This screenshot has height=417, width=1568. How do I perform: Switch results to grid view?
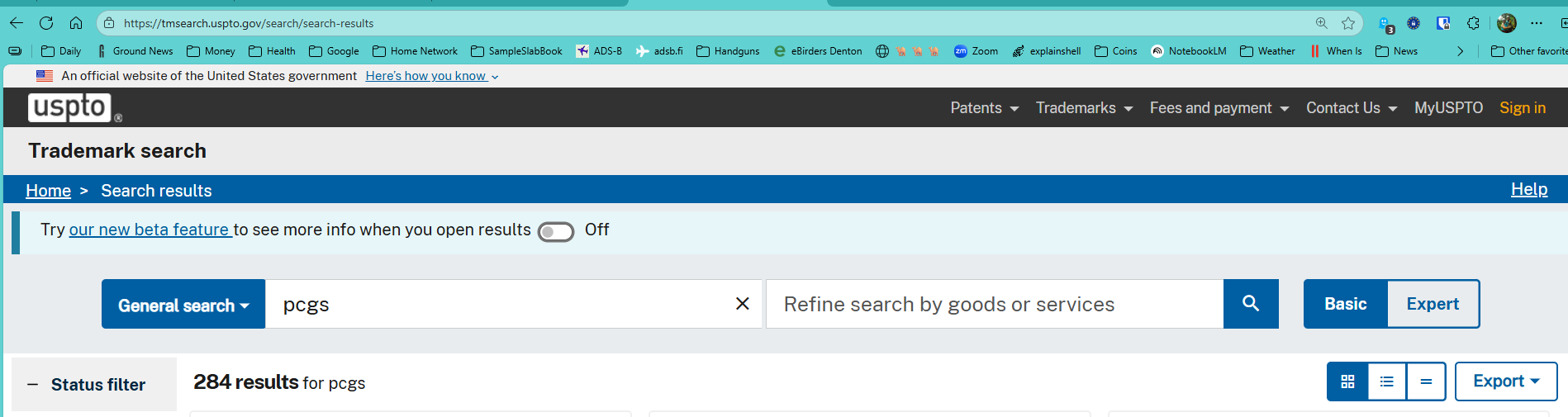(x=1347, y=381)
